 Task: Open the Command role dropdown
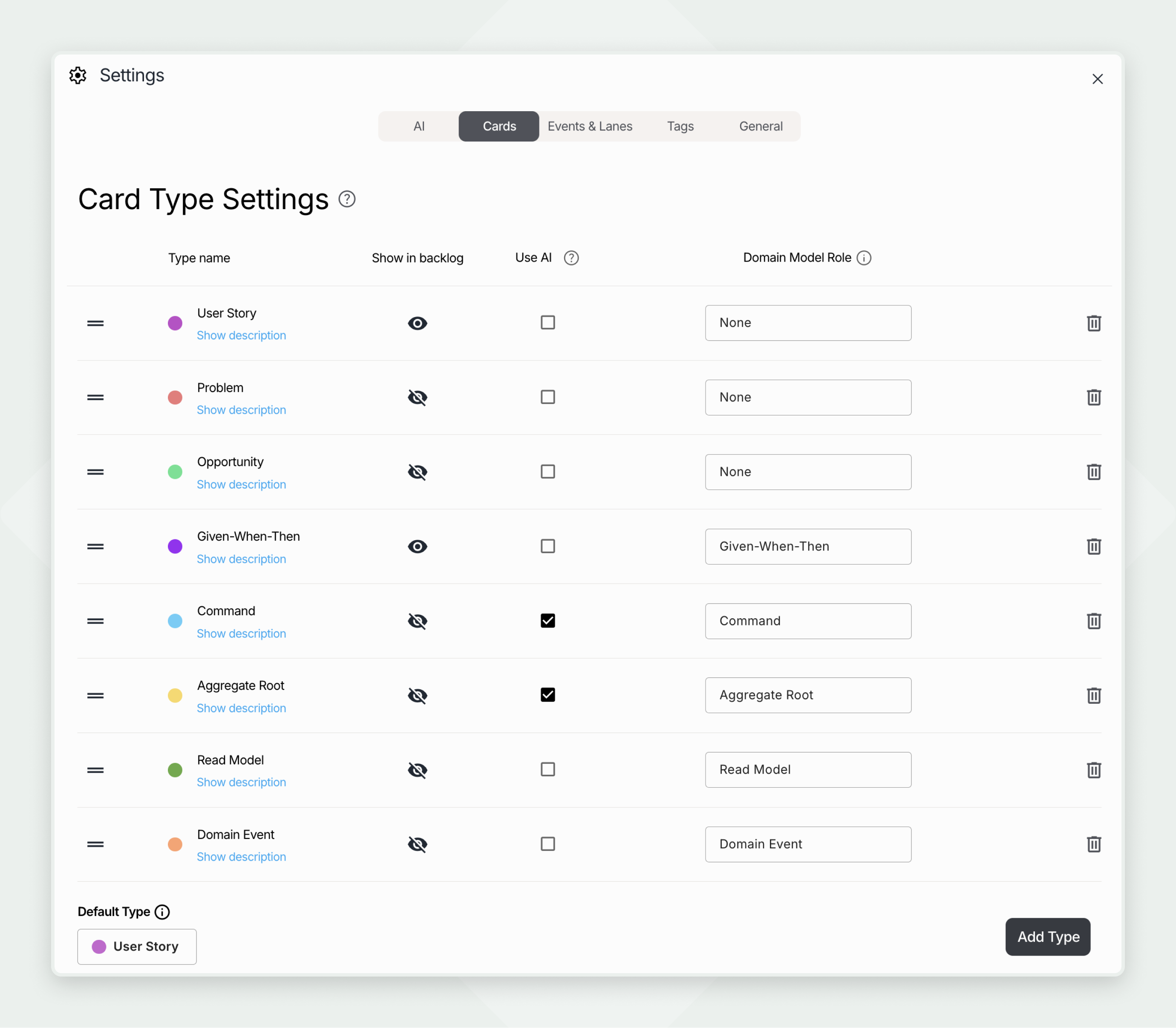tap(808, 621)
